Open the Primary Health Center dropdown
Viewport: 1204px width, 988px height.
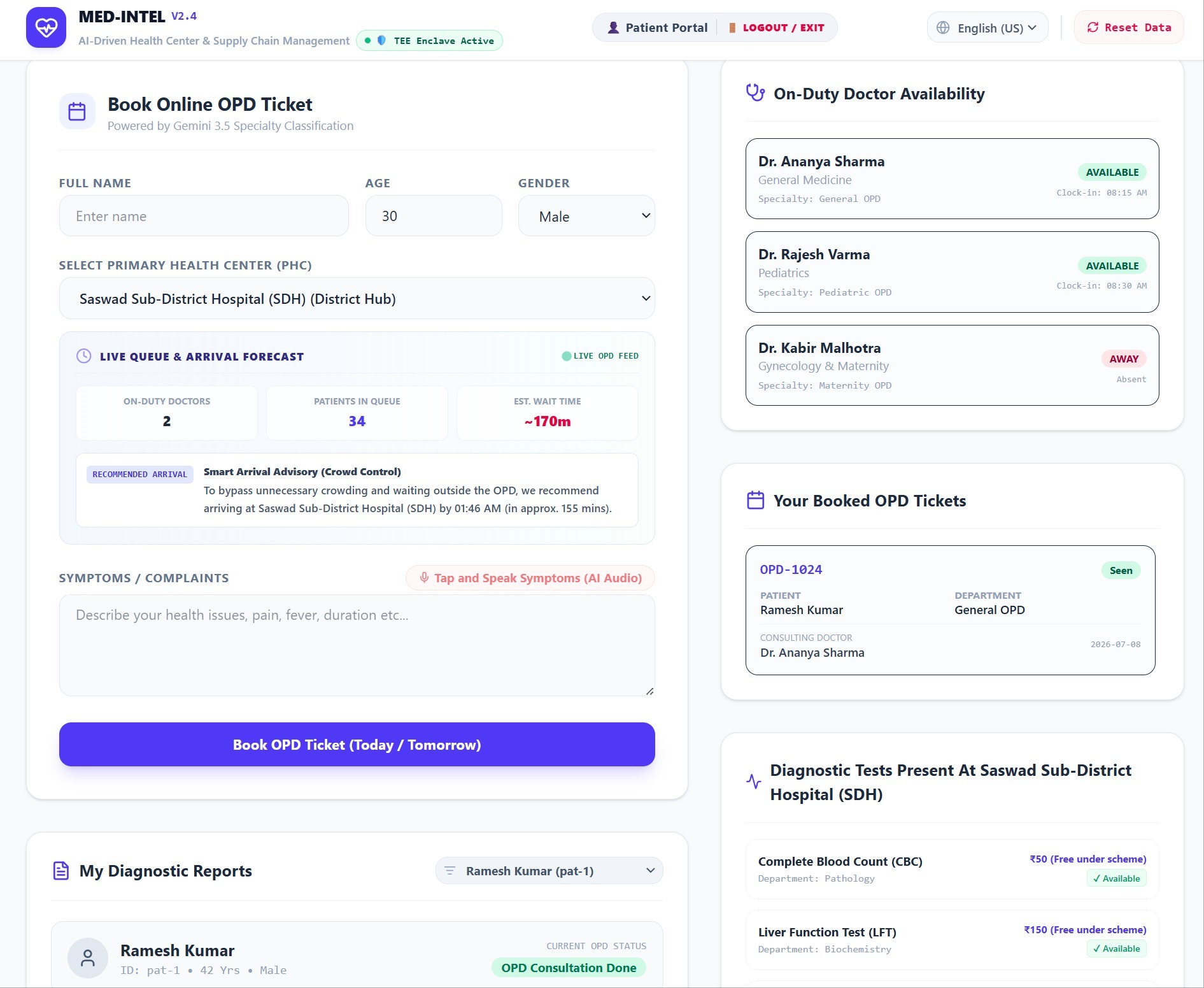[357, 298]
